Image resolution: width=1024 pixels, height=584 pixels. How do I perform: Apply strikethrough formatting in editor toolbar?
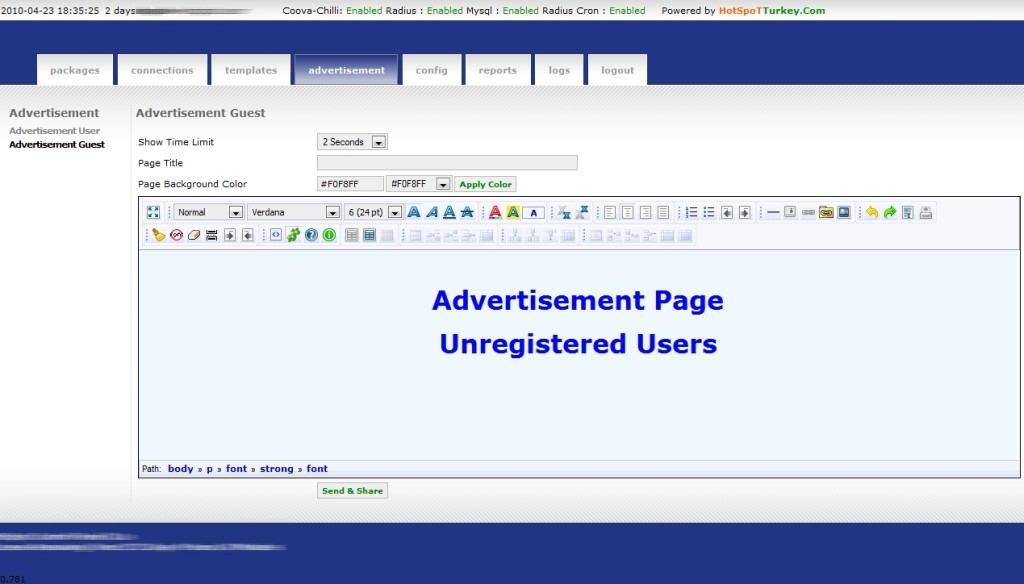pyautogui.click(x=467, y=212)
